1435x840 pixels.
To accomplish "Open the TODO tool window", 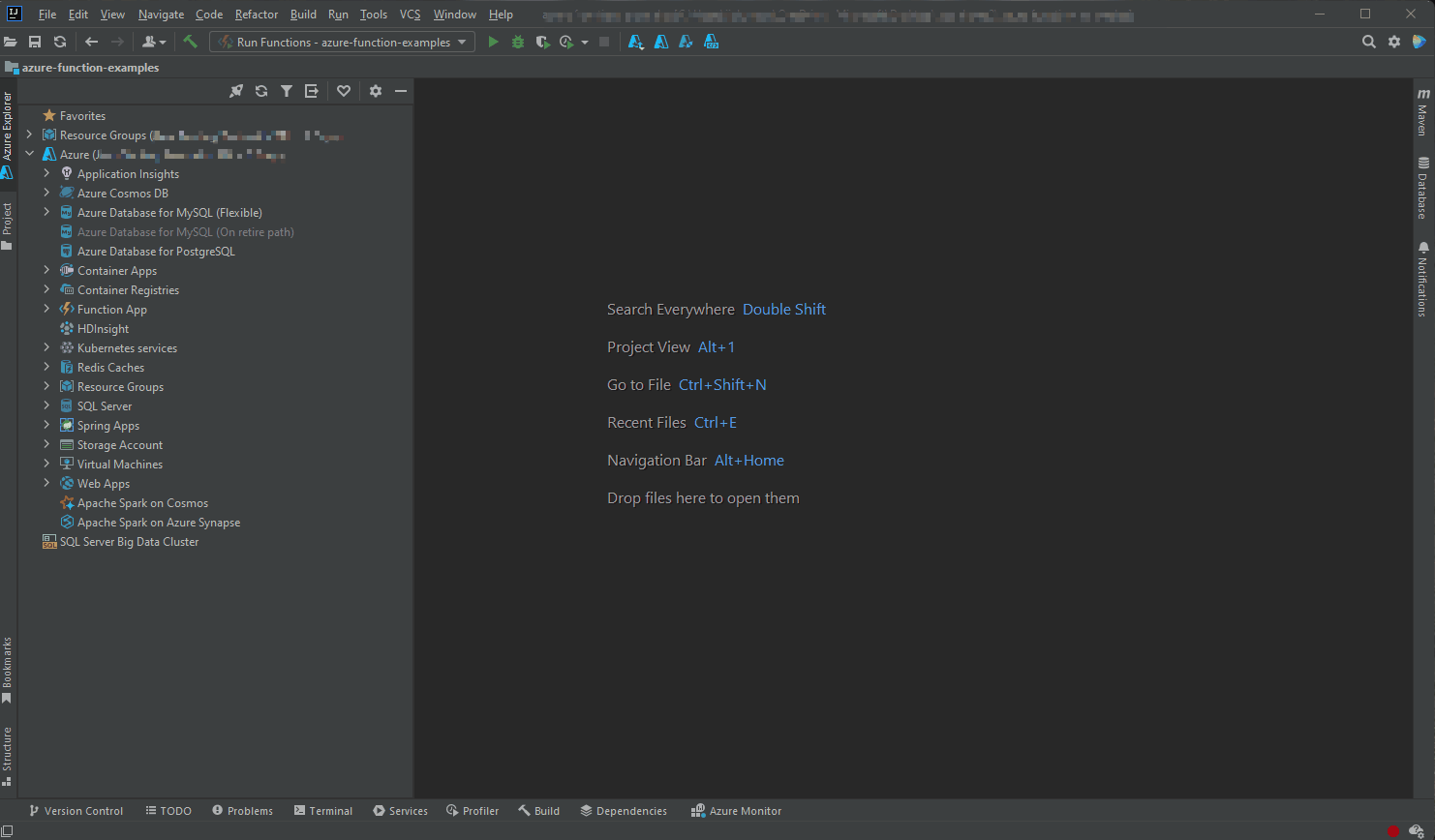I will tap(168, 810).
